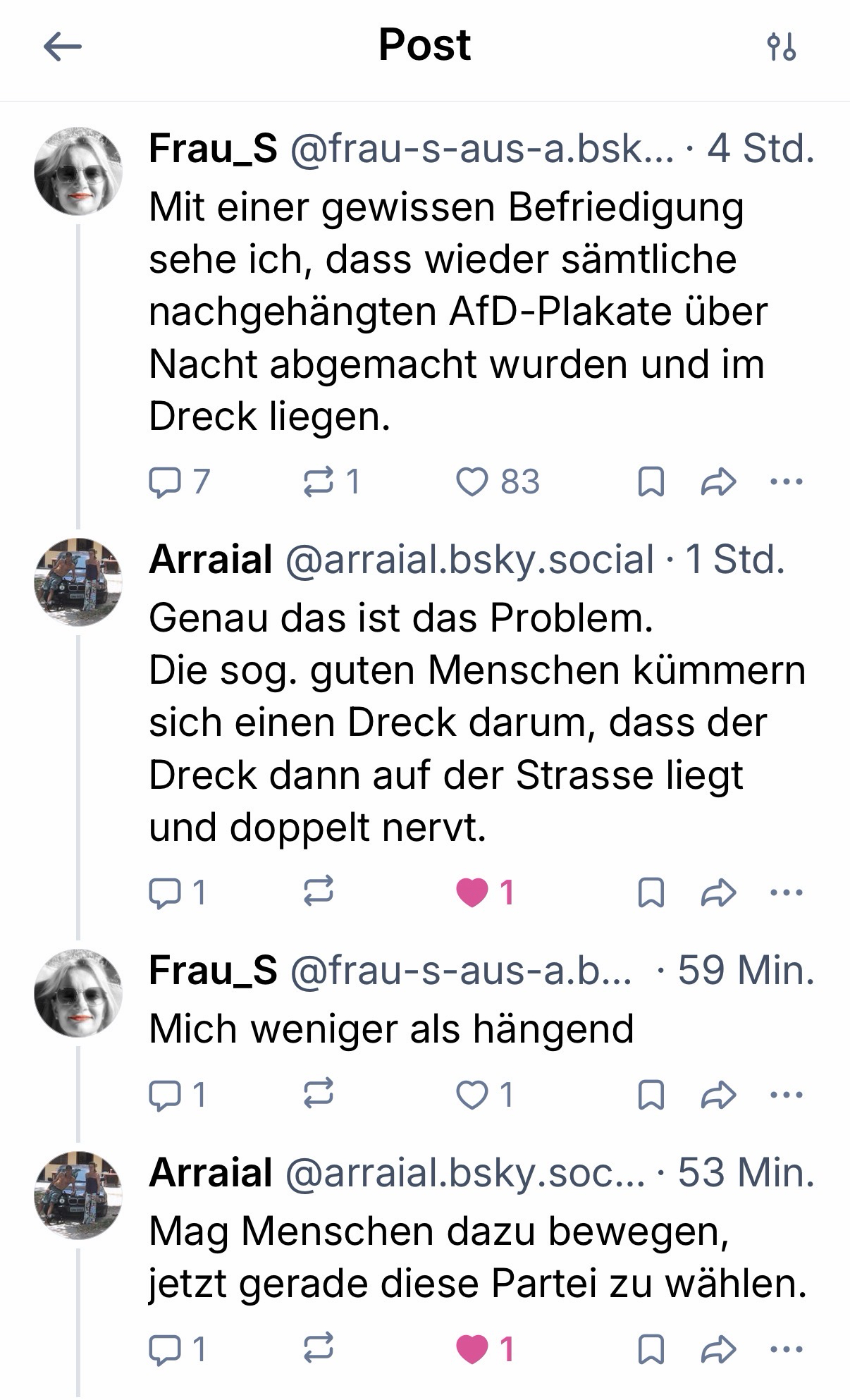Like Frau_S's post with 83 likes
The height and width of the screenshot is (1400, 850).
[x=472, y=482]
